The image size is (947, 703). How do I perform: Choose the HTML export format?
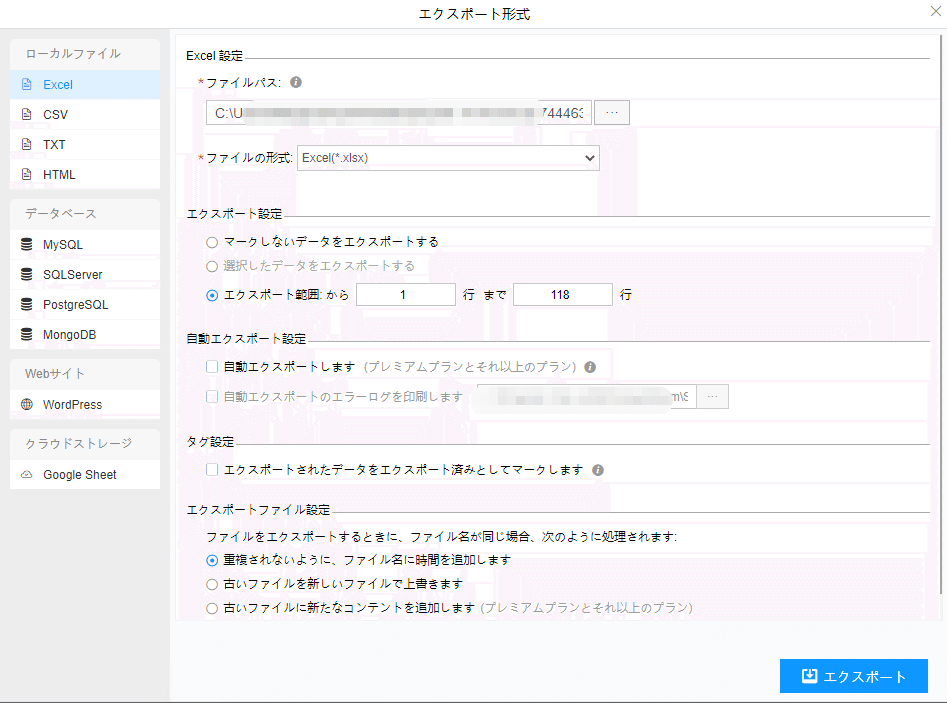pos(59,175)
